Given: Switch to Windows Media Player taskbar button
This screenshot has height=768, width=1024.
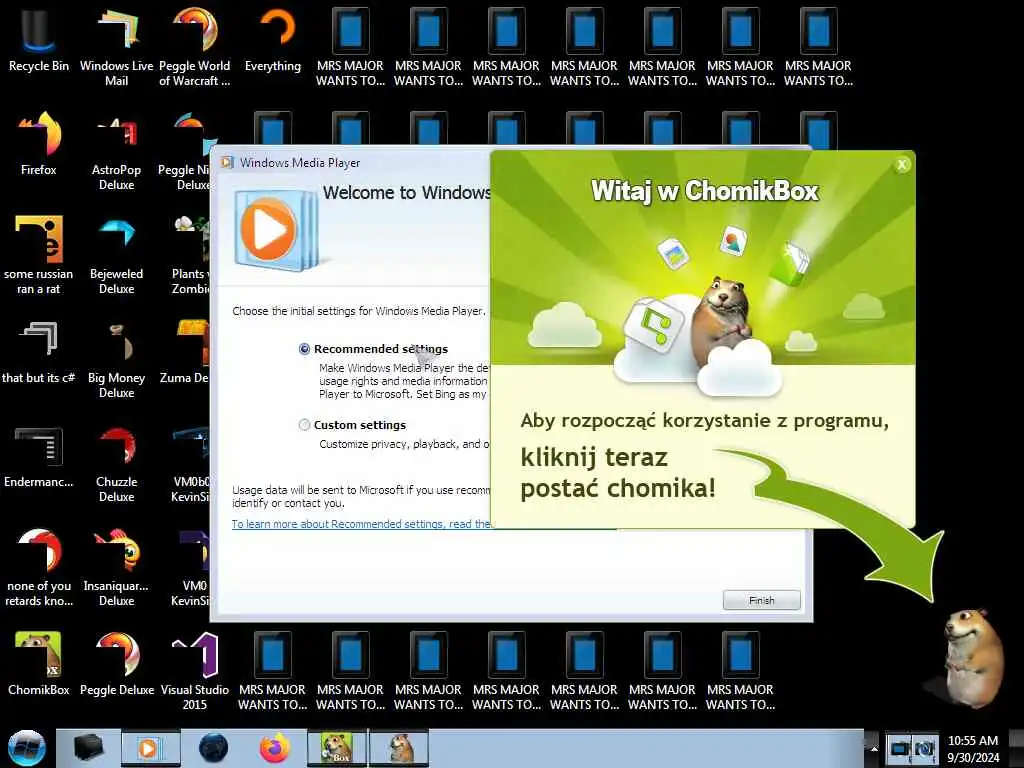Looking at the screenshot, I should pos(150,748).
